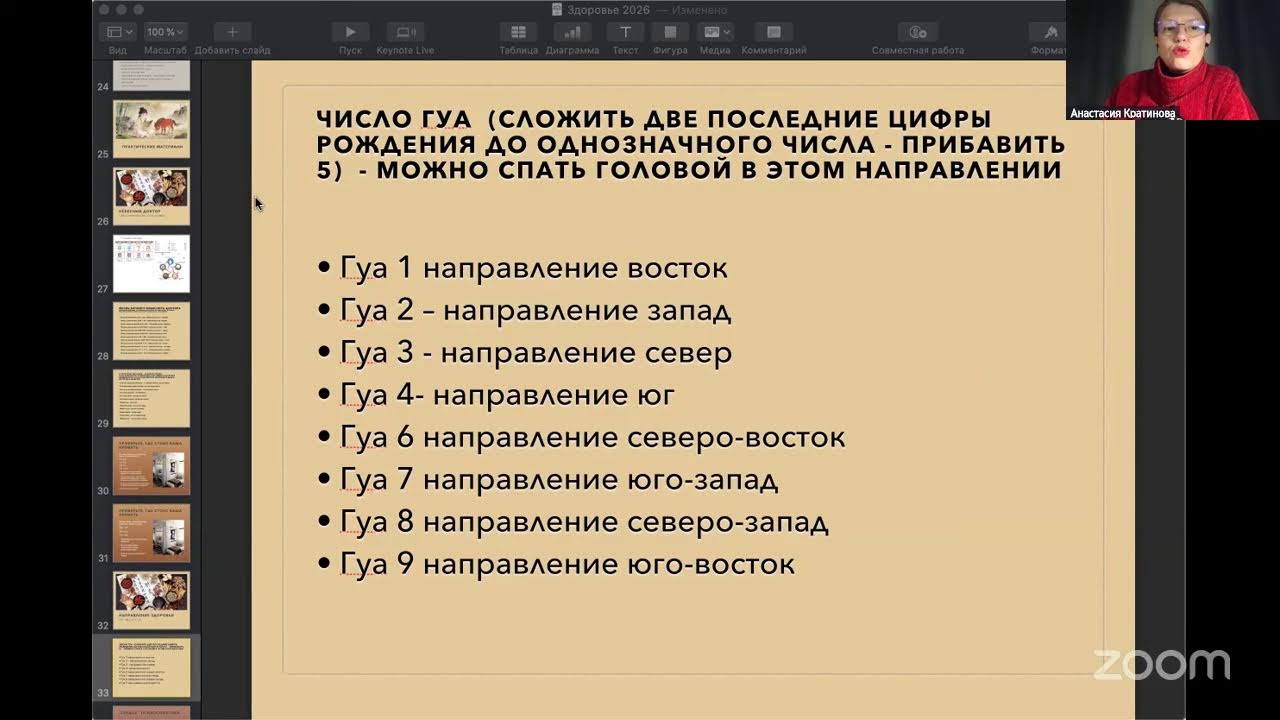Screen dimensions: 1280x720
Task: Open the View (Вид) menu button
Action: (x=117, y=32)
